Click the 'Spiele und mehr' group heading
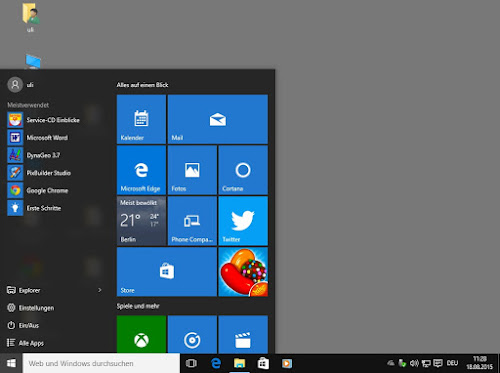The height and width of the screenshot is (373, 500). tap(138, 306)
